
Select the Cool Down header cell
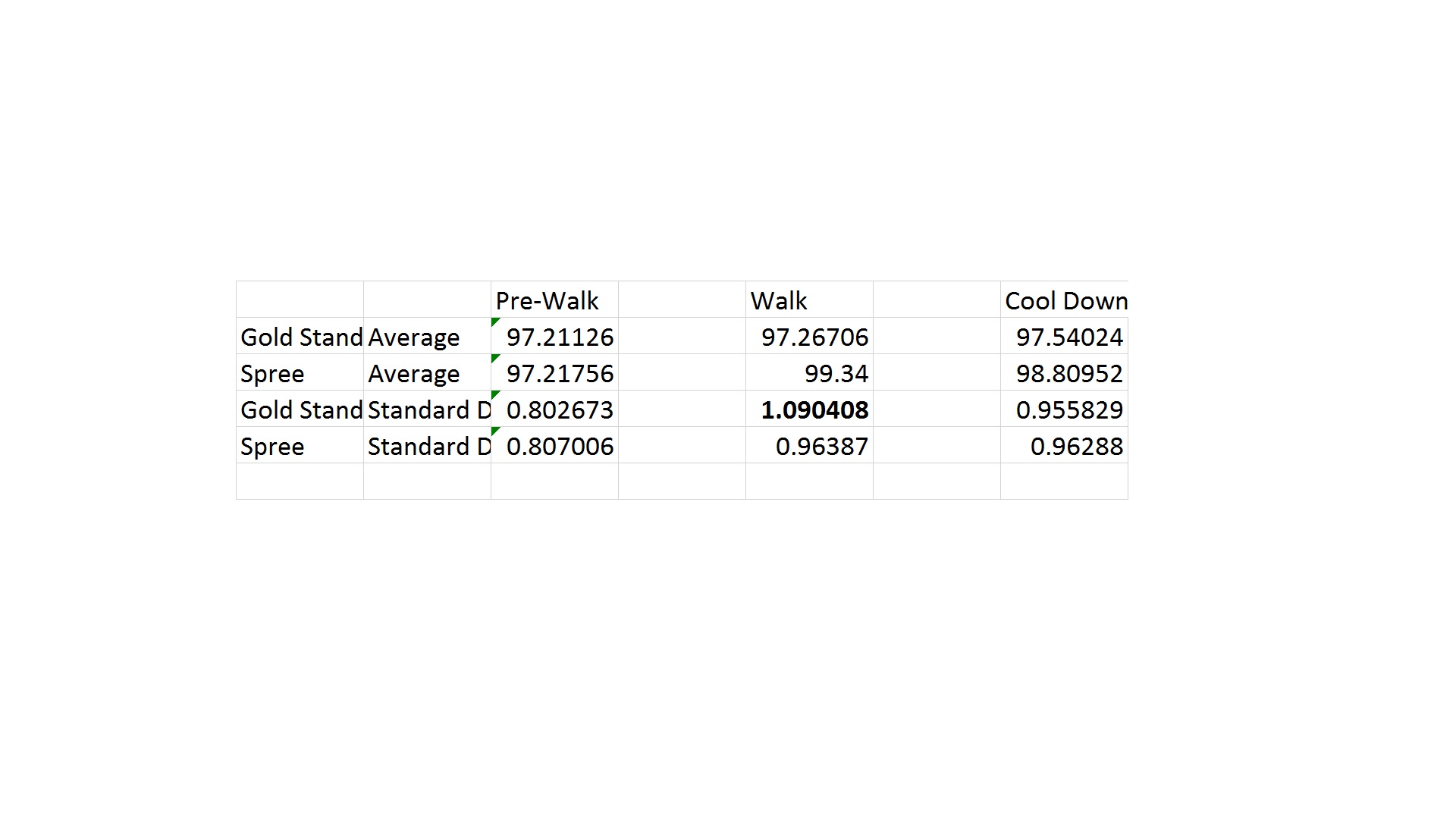click(1064, 300)
